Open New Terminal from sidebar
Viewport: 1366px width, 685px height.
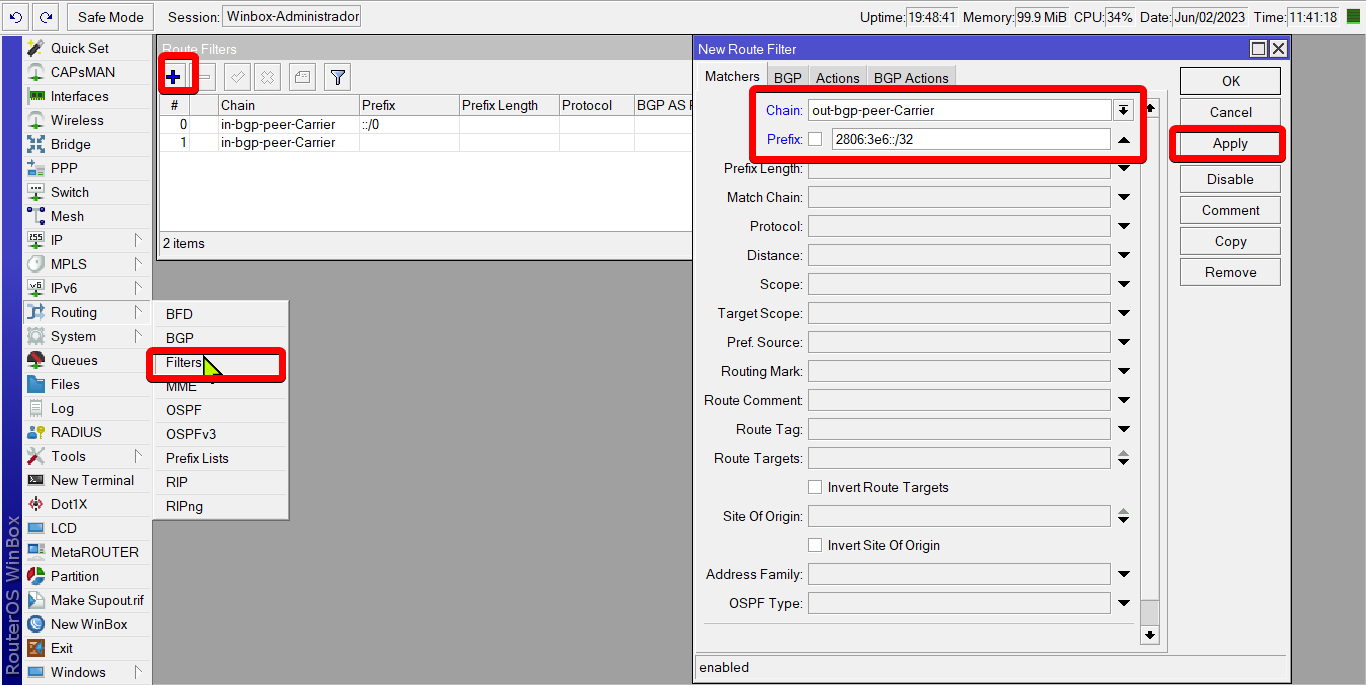(x=92, y=480)
